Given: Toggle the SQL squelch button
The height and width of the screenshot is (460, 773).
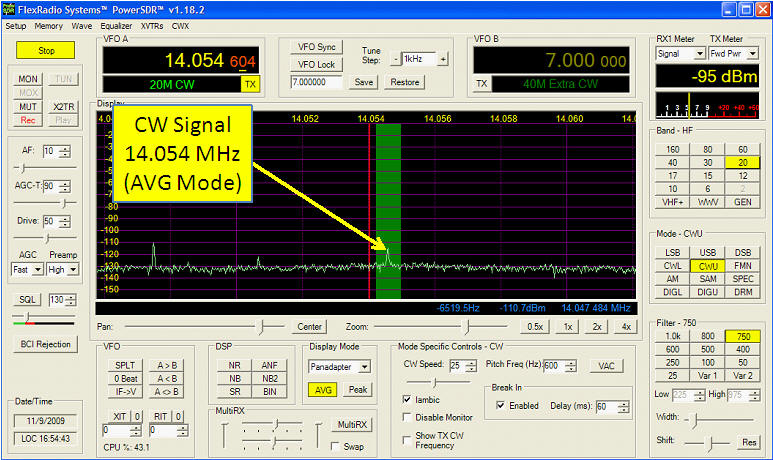Looking at the screenshot, I should [27, 299].
